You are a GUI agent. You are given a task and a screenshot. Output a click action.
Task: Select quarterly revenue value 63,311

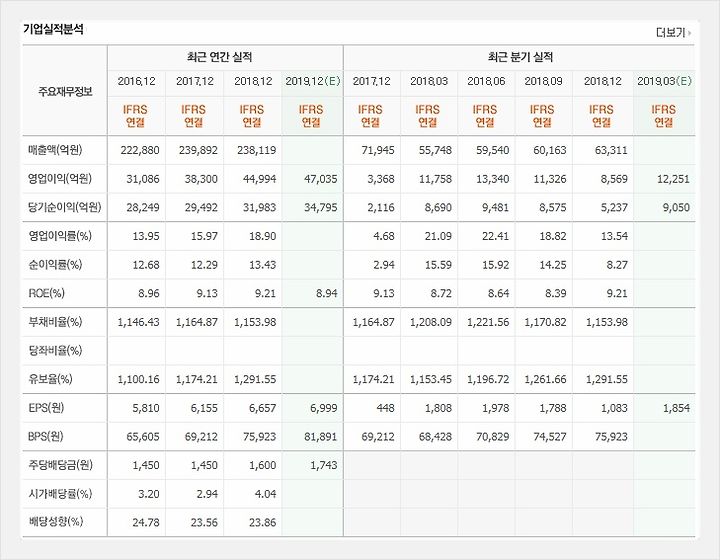611,150
